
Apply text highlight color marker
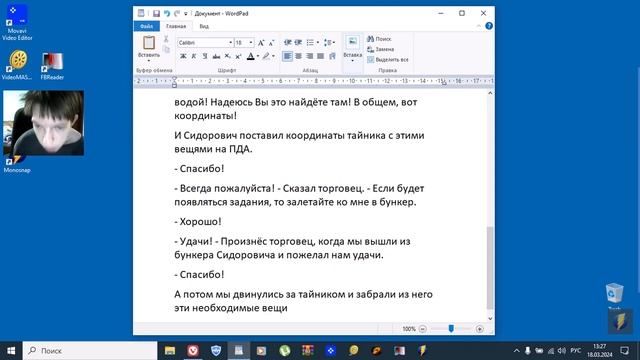(x=266, y=56)
